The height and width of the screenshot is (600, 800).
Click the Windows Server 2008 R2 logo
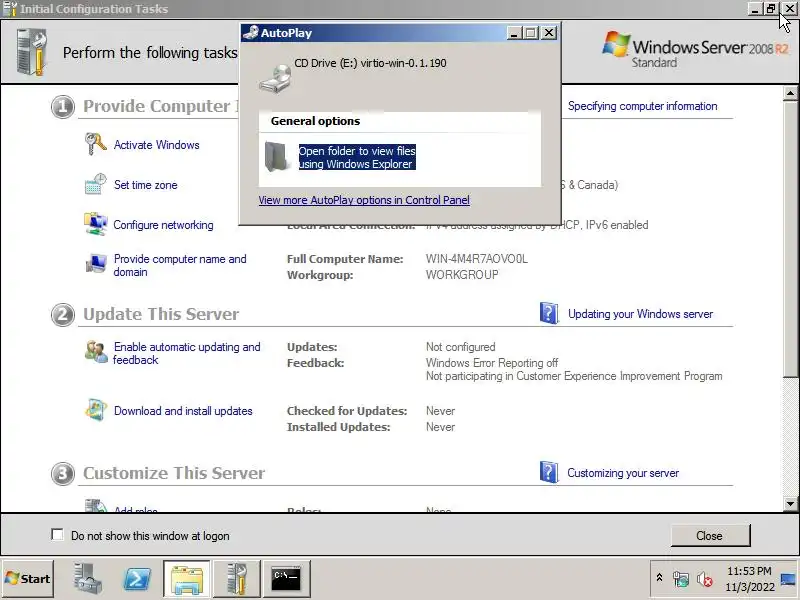695,50
